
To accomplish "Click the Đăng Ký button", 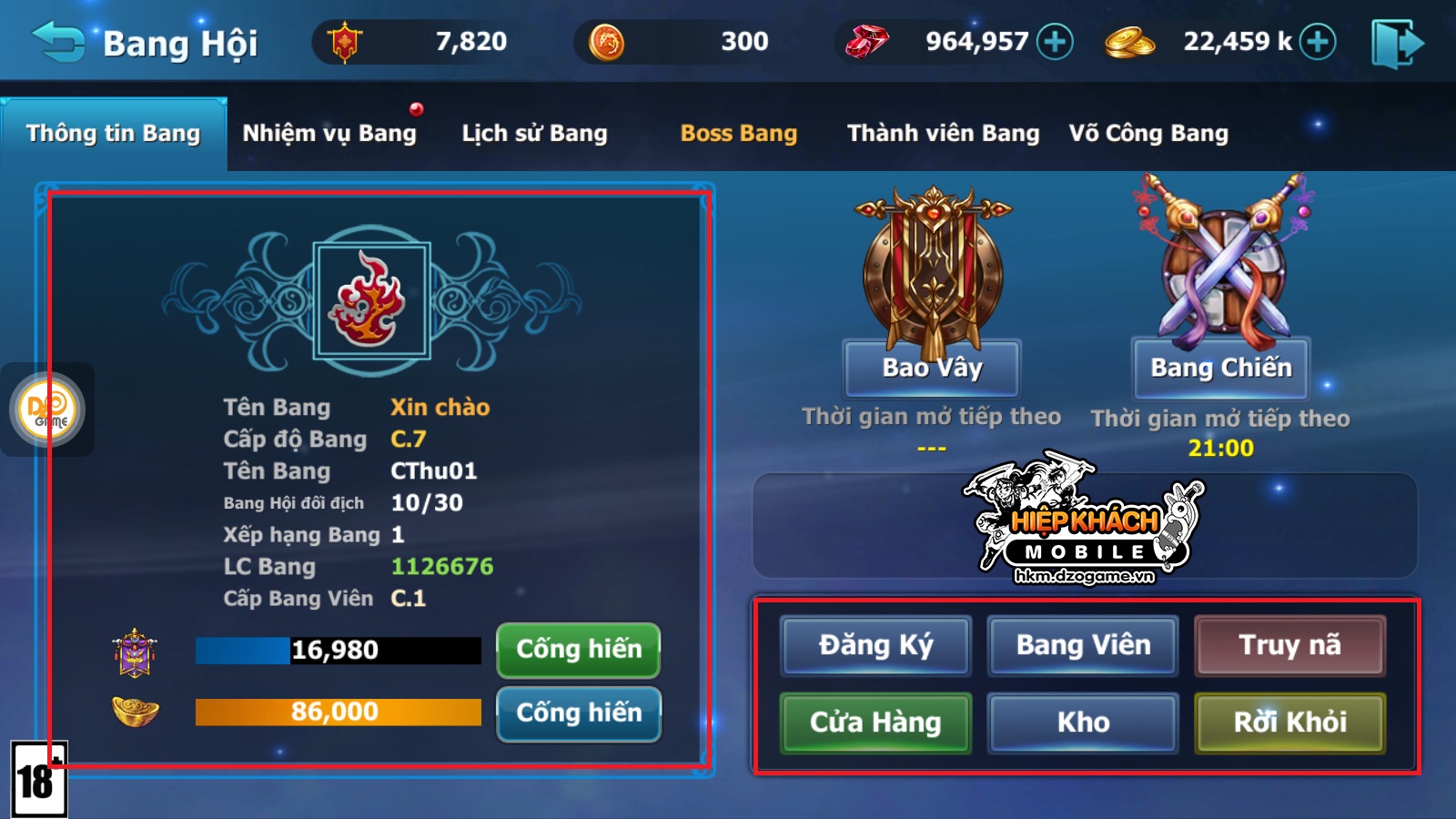I will coord(875,645).
